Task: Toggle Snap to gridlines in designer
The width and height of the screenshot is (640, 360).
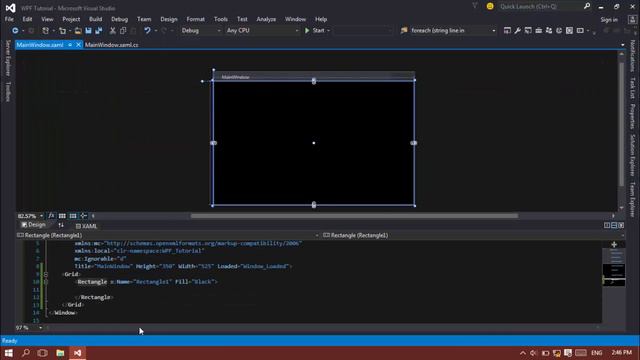Action: 73,216
